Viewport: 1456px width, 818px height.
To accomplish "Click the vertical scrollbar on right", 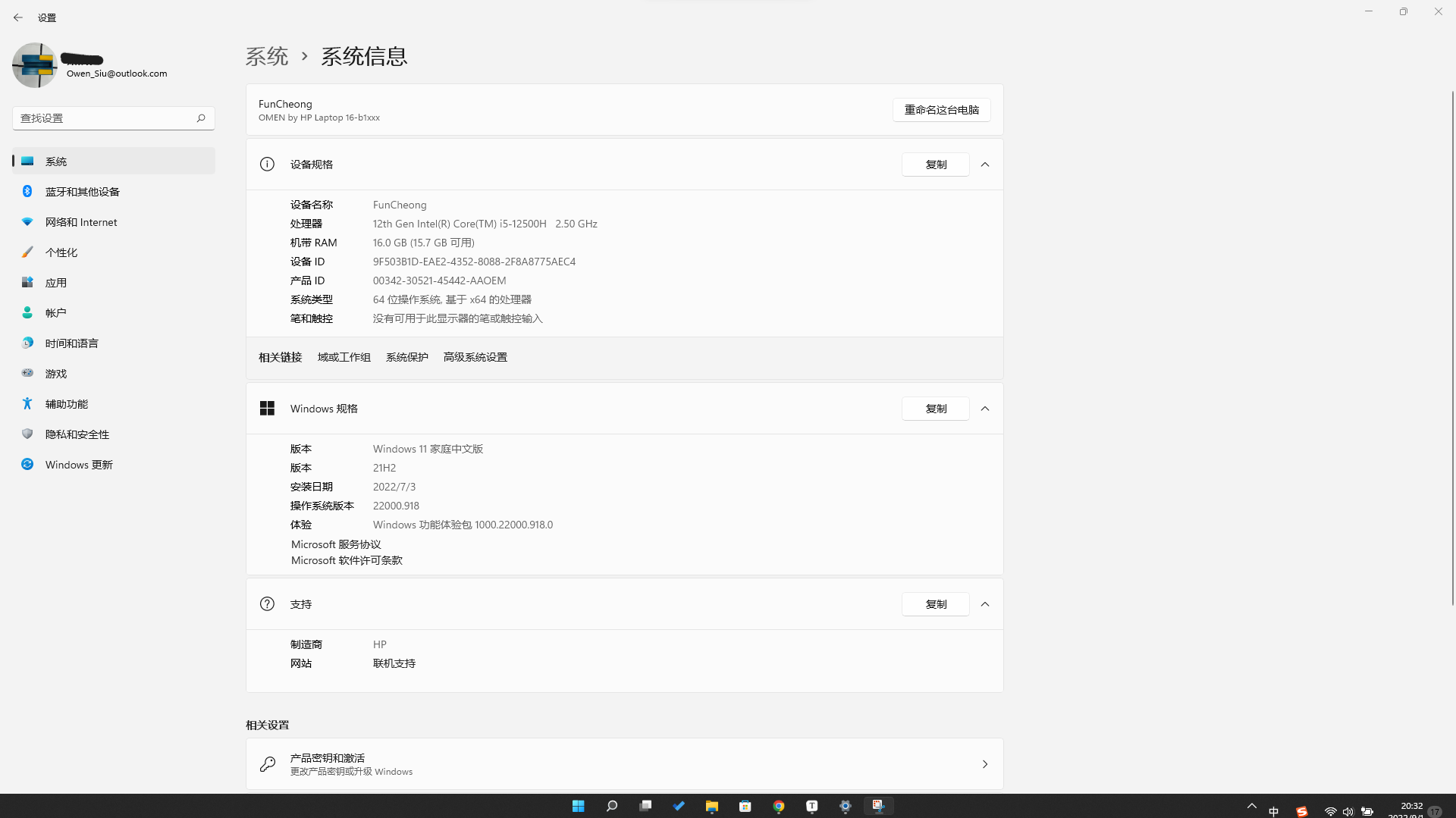I will [x=1453, y=349].
